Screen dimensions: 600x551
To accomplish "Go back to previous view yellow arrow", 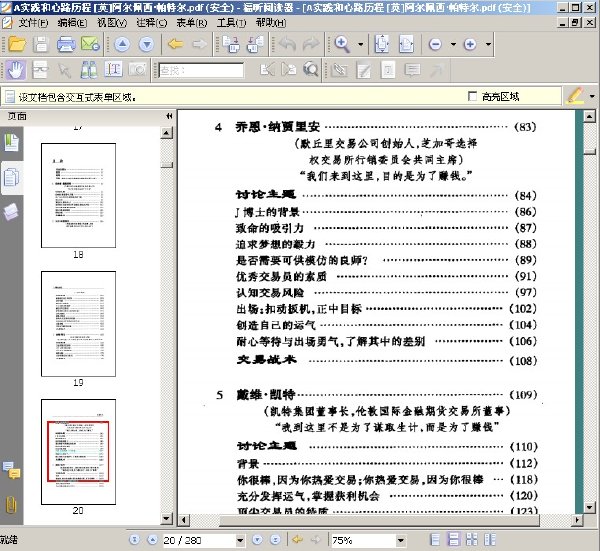I will click(x=175, y=44).
